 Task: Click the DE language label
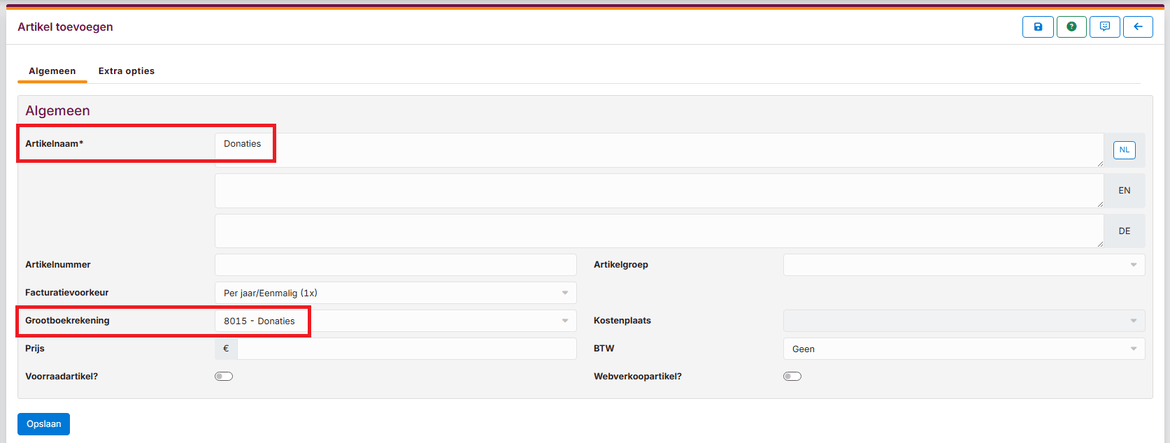1124,231
